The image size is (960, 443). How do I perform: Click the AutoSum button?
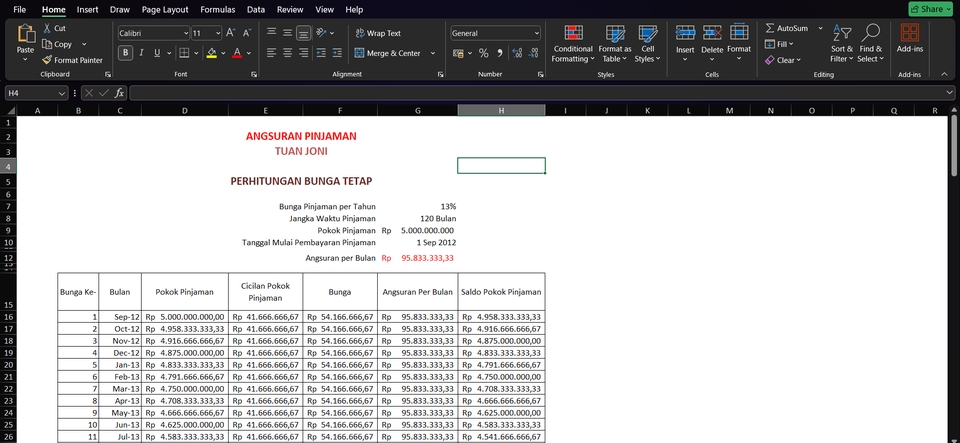(788, 28)
